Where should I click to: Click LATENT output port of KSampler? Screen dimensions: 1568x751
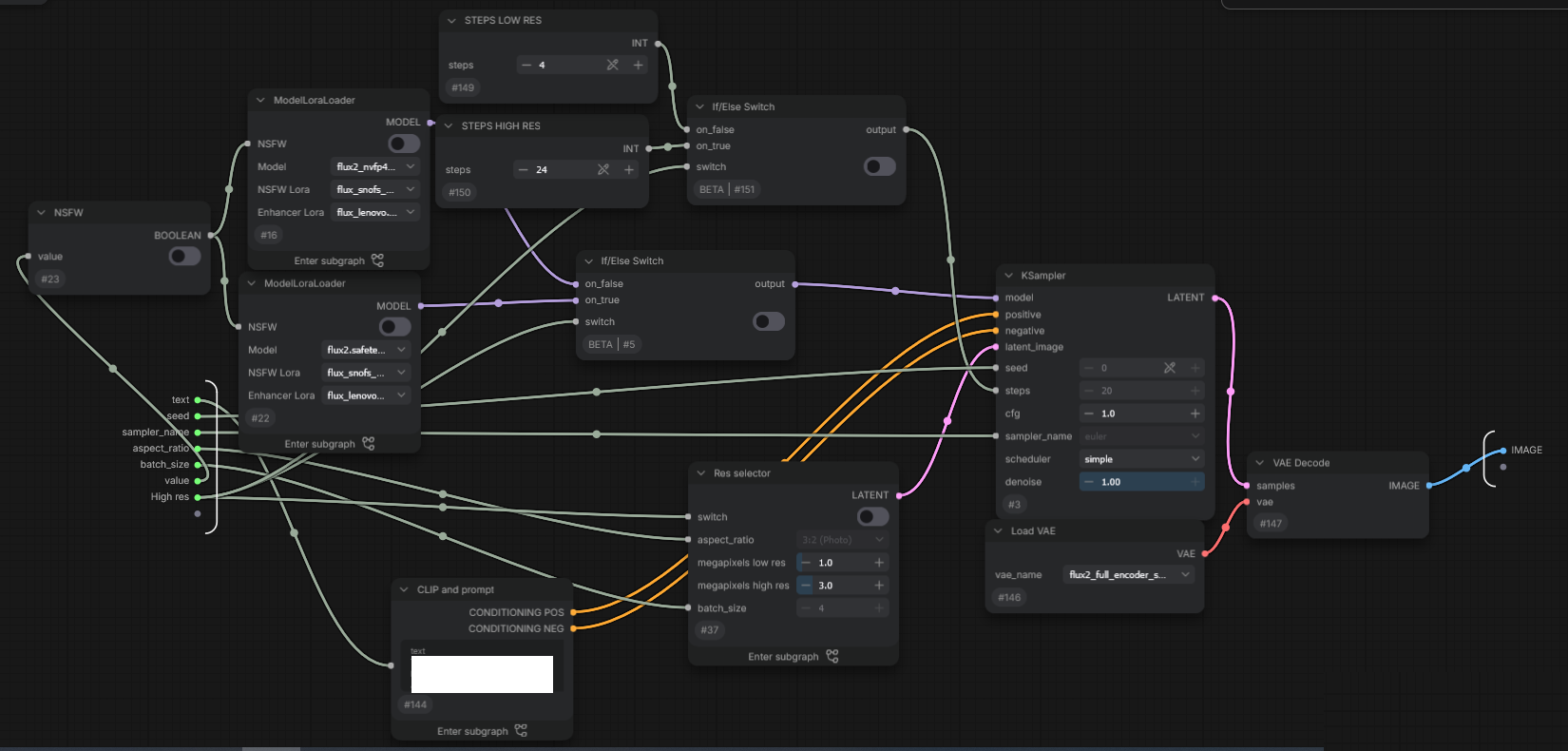click(1216, 298)
